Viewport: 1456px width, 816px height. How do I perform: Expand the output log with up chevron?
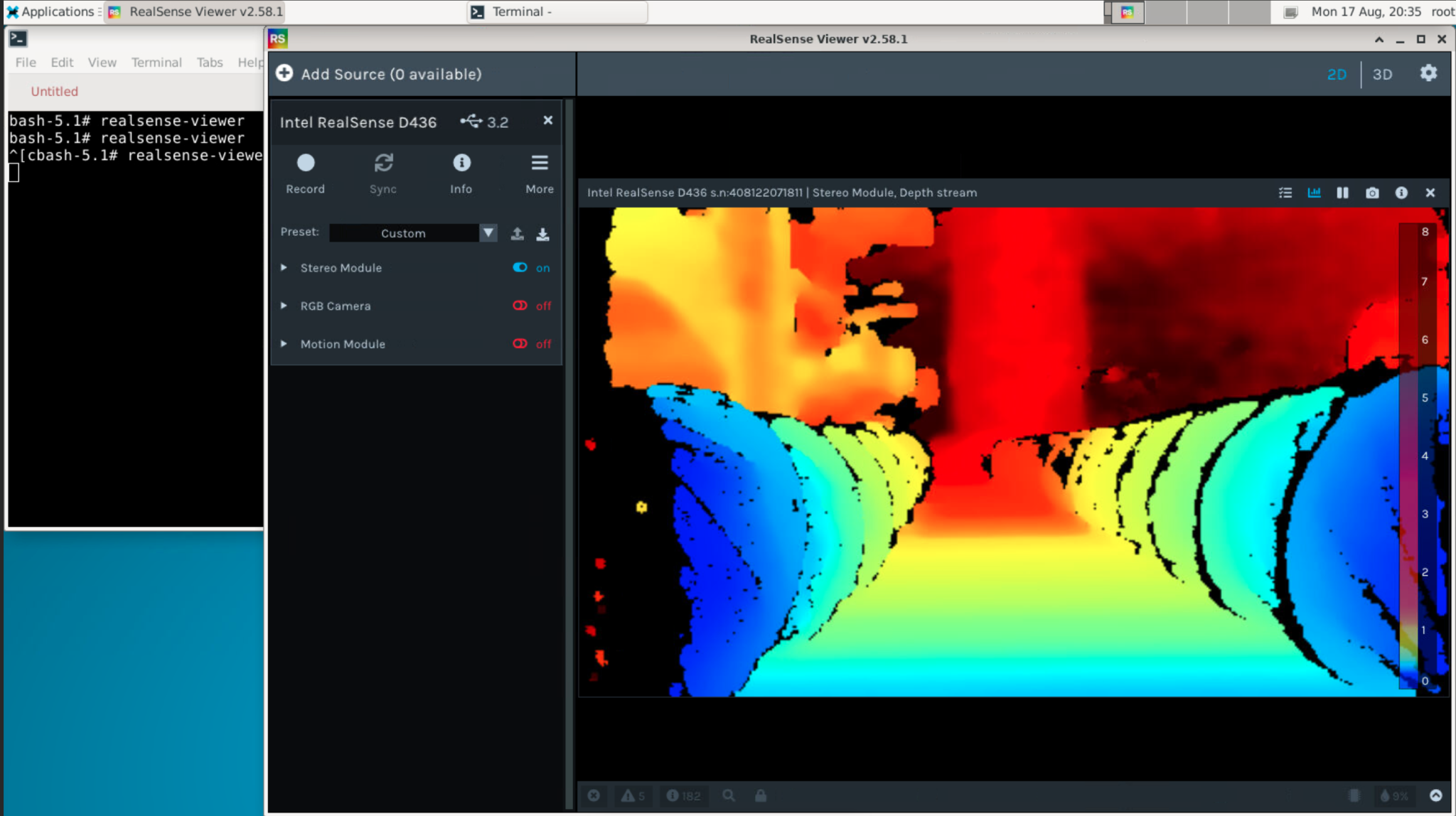1436,795
